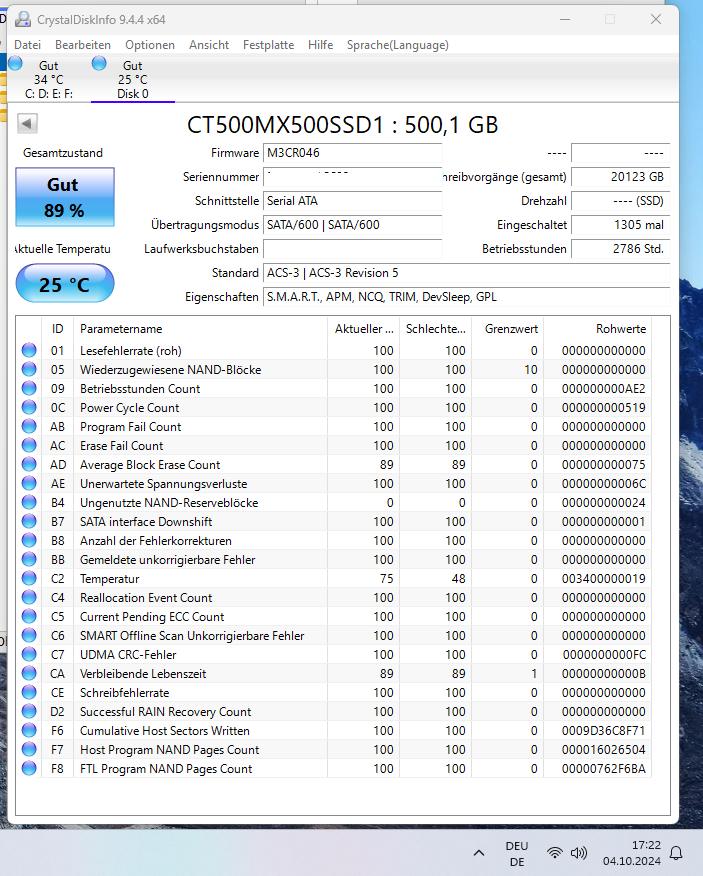Click the disk title CT500MX500SSD1 : 500,1 GB
This screenshot has width=703, height=876.
(x=343, y=125)
